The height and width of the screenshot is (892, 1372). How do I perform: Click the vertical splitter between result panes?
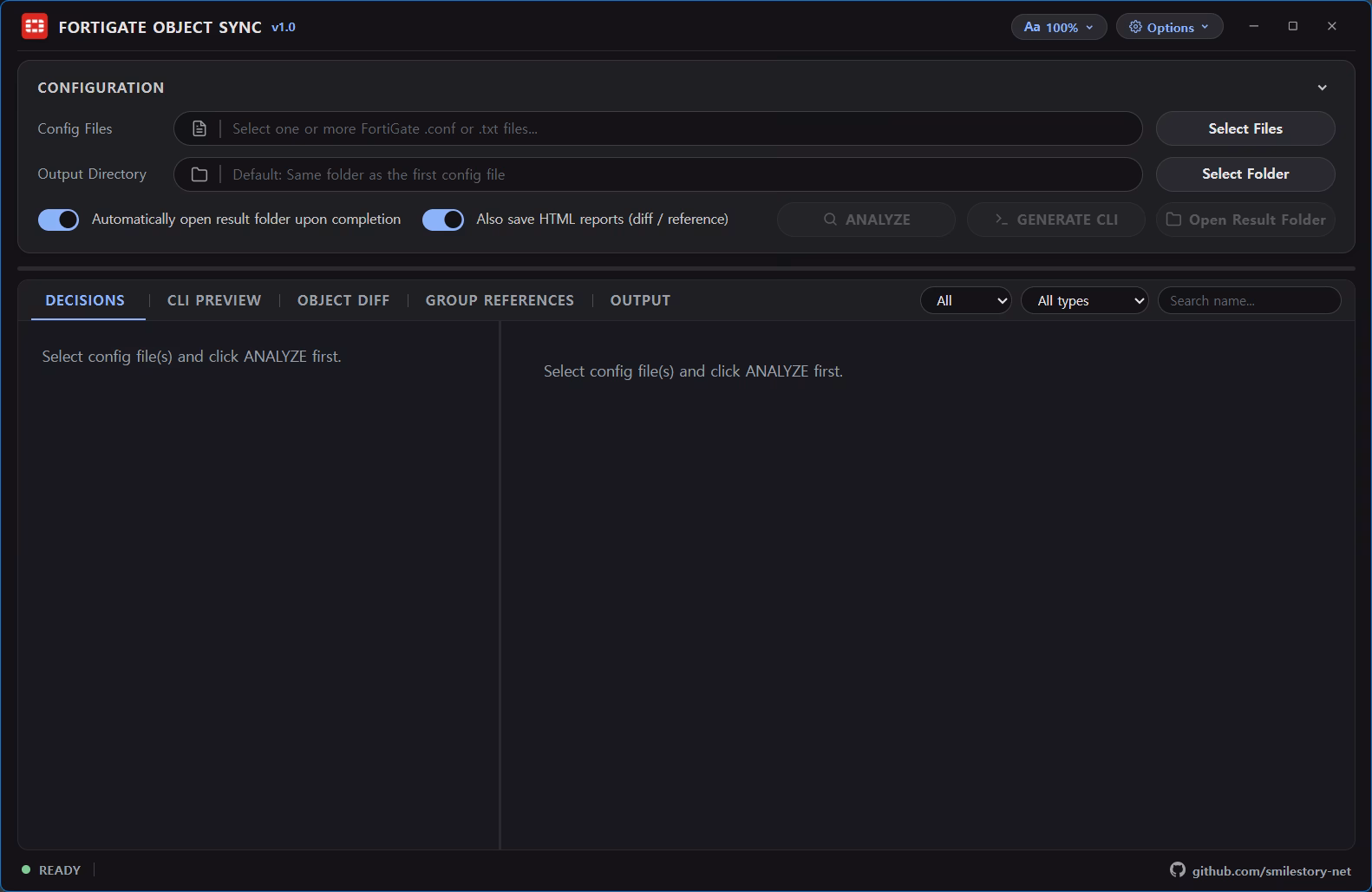click(x=500, y=585)
